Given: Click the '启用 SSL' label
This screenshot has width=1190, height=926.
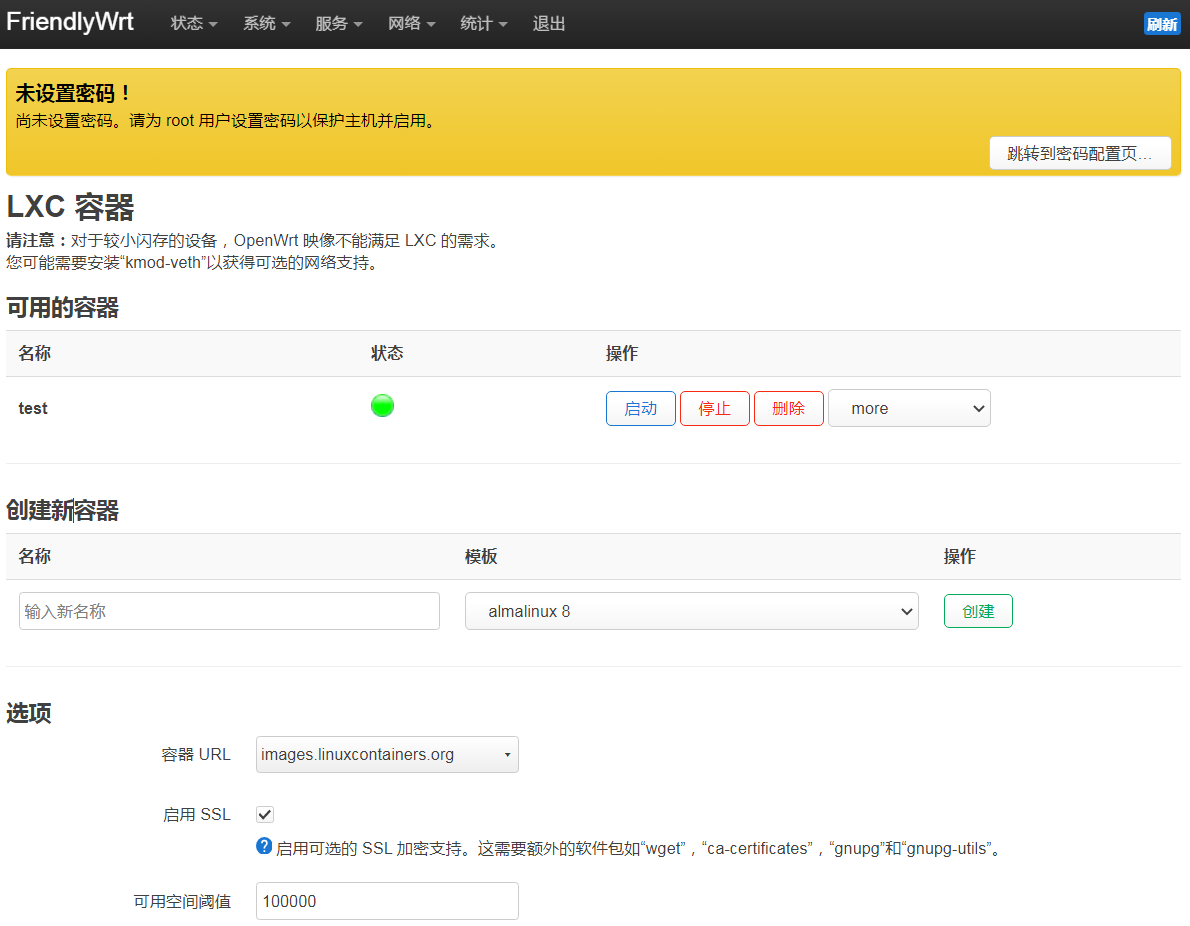Looking at the screenshot, I should click(x=197, y=814).
